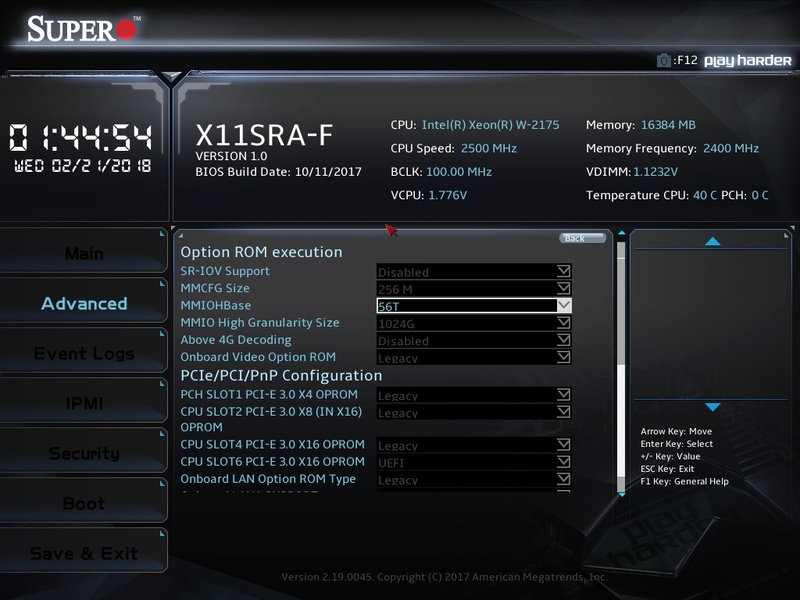Screen dimensions: 800x600
Task: Click the X11SRA-F board name
Action: pyautogui.click(x=264, y=135)
